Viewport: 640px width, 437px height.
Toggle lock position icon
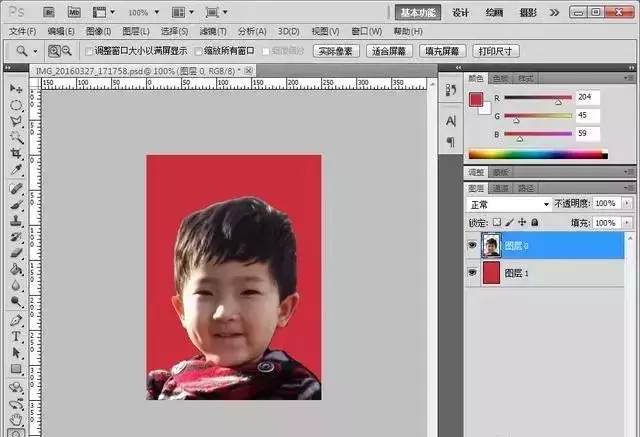(522, 222)
